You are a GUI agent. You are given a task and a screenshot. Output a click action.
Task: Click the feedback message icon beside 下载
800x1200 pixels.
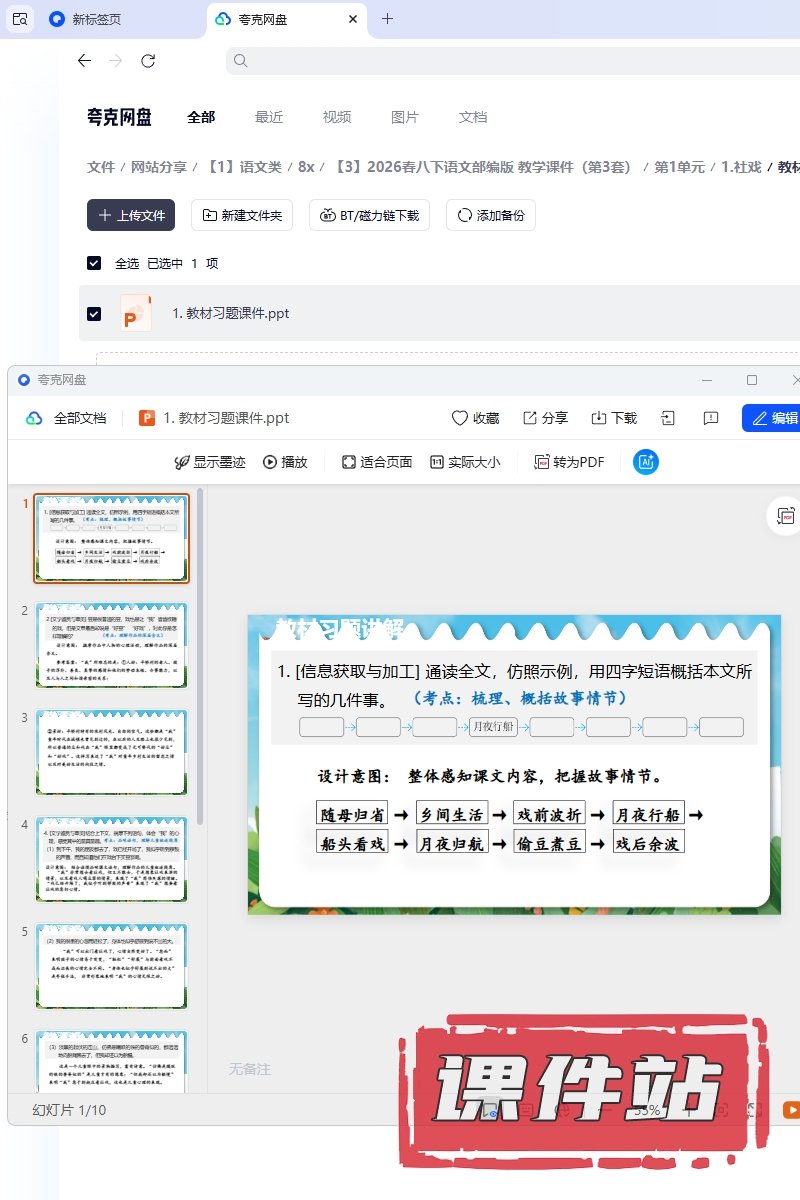point(711,418)
